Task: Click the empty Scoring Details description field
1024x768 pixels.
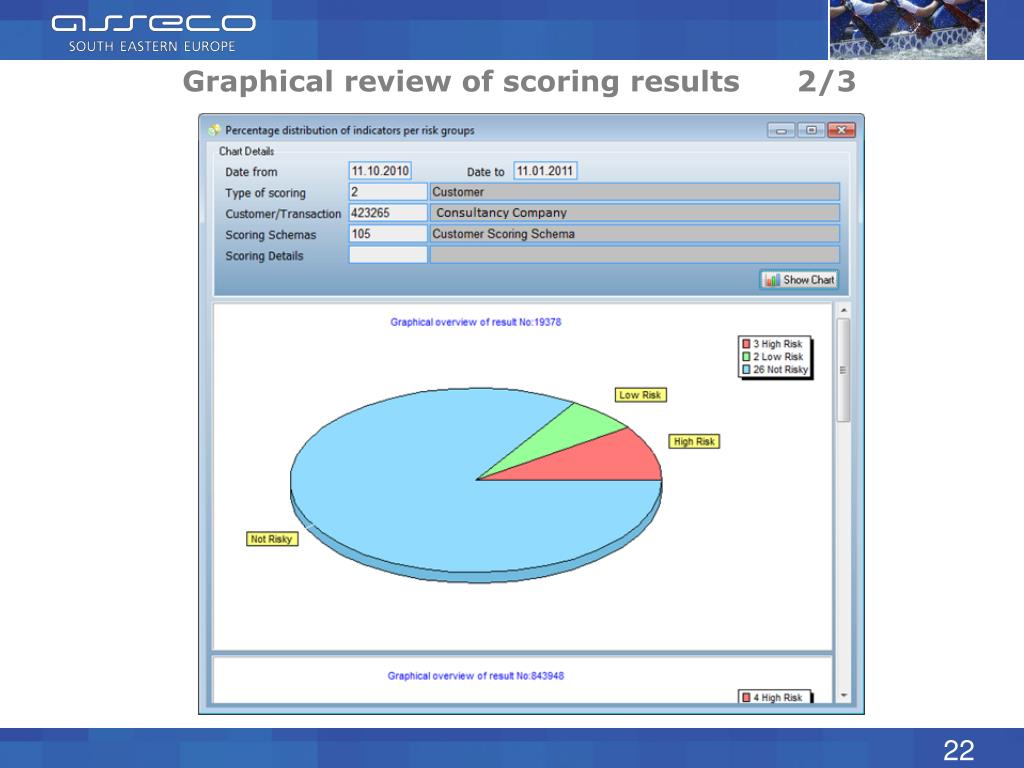Action: pyautogui.click(x=634, y=255)
